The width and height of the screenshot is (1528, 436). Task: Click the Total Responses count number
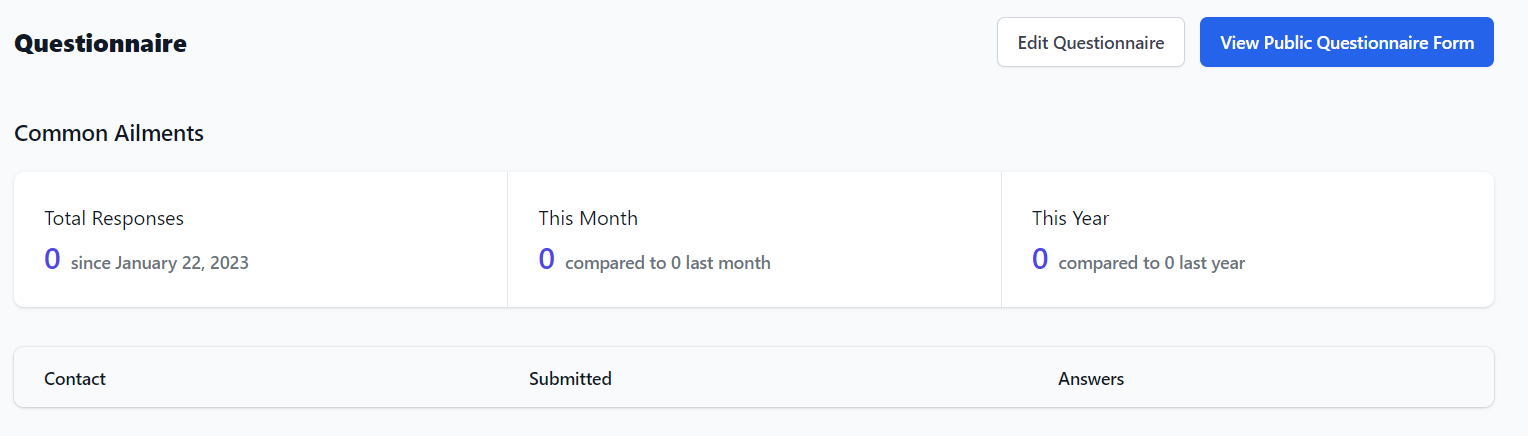pos(52,260)
